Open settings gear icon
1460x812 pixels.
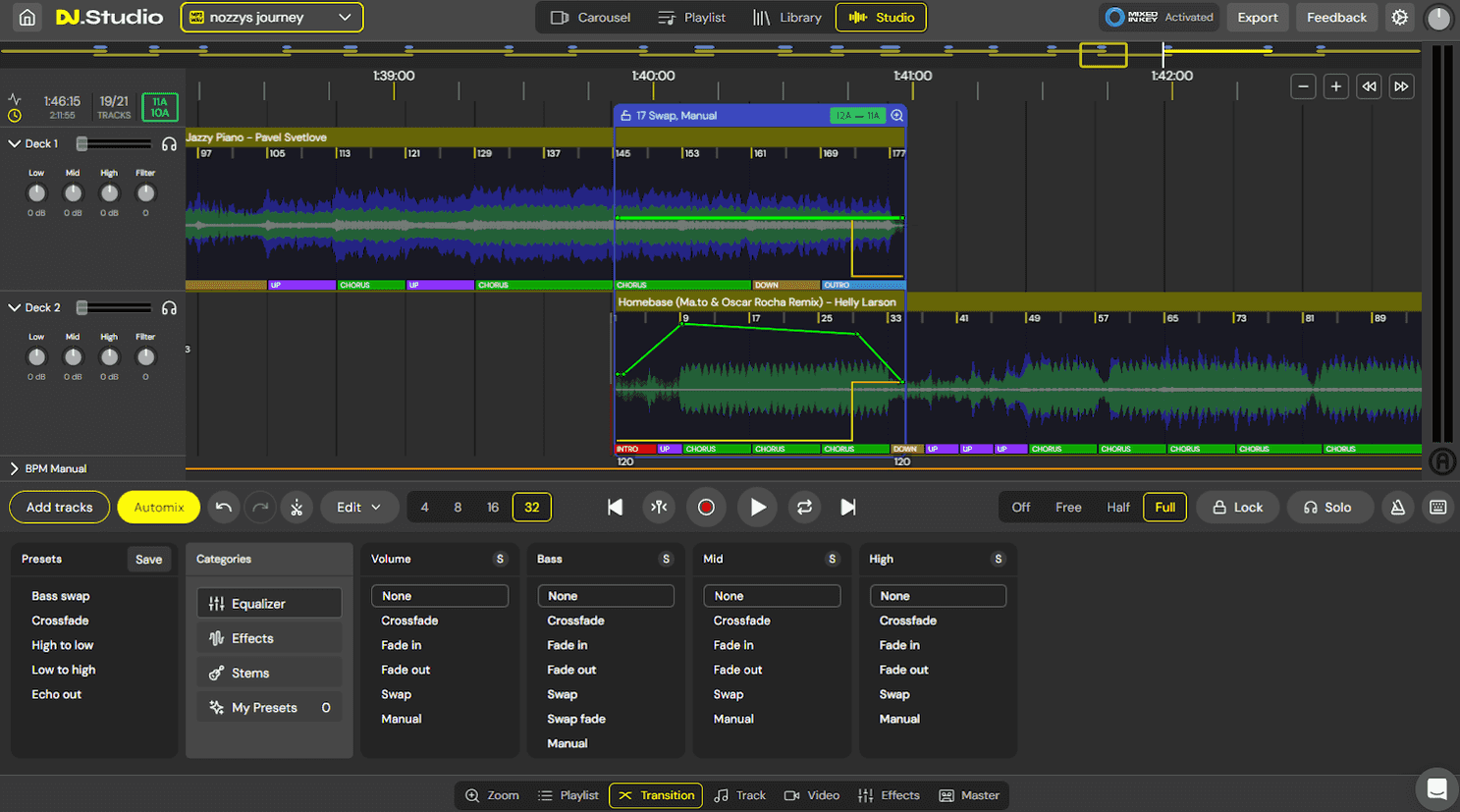[1399, 18]
